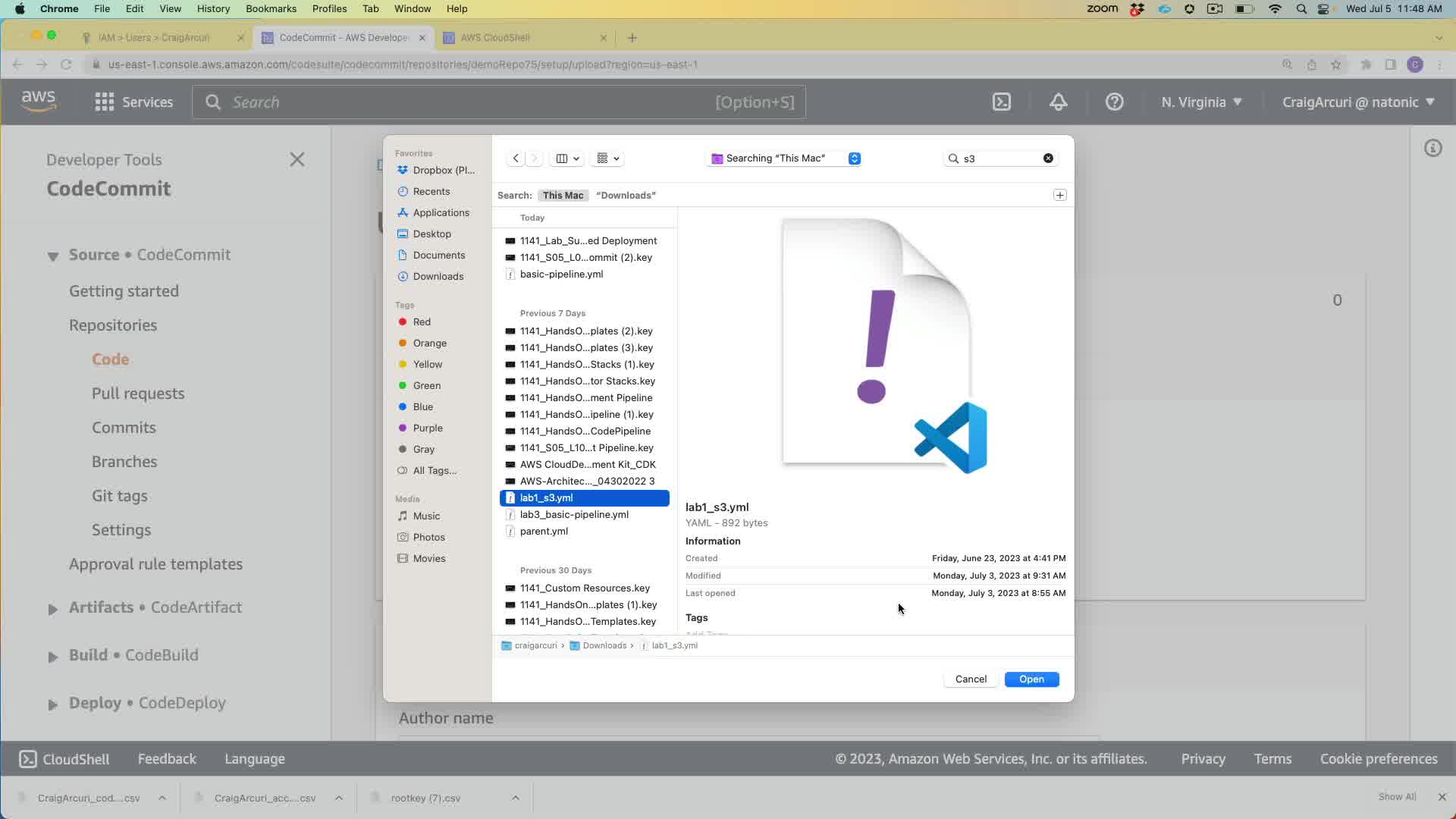Select "This Mac" search scope
The height and width of the screenshot is (819, 1456).
click(563, 195)
